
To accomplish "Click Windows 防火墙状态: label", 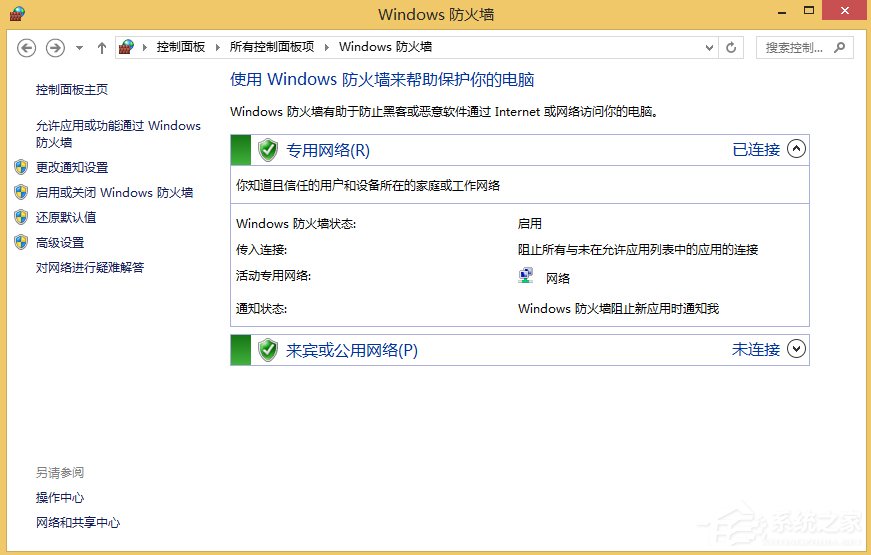I will [296, 223].
